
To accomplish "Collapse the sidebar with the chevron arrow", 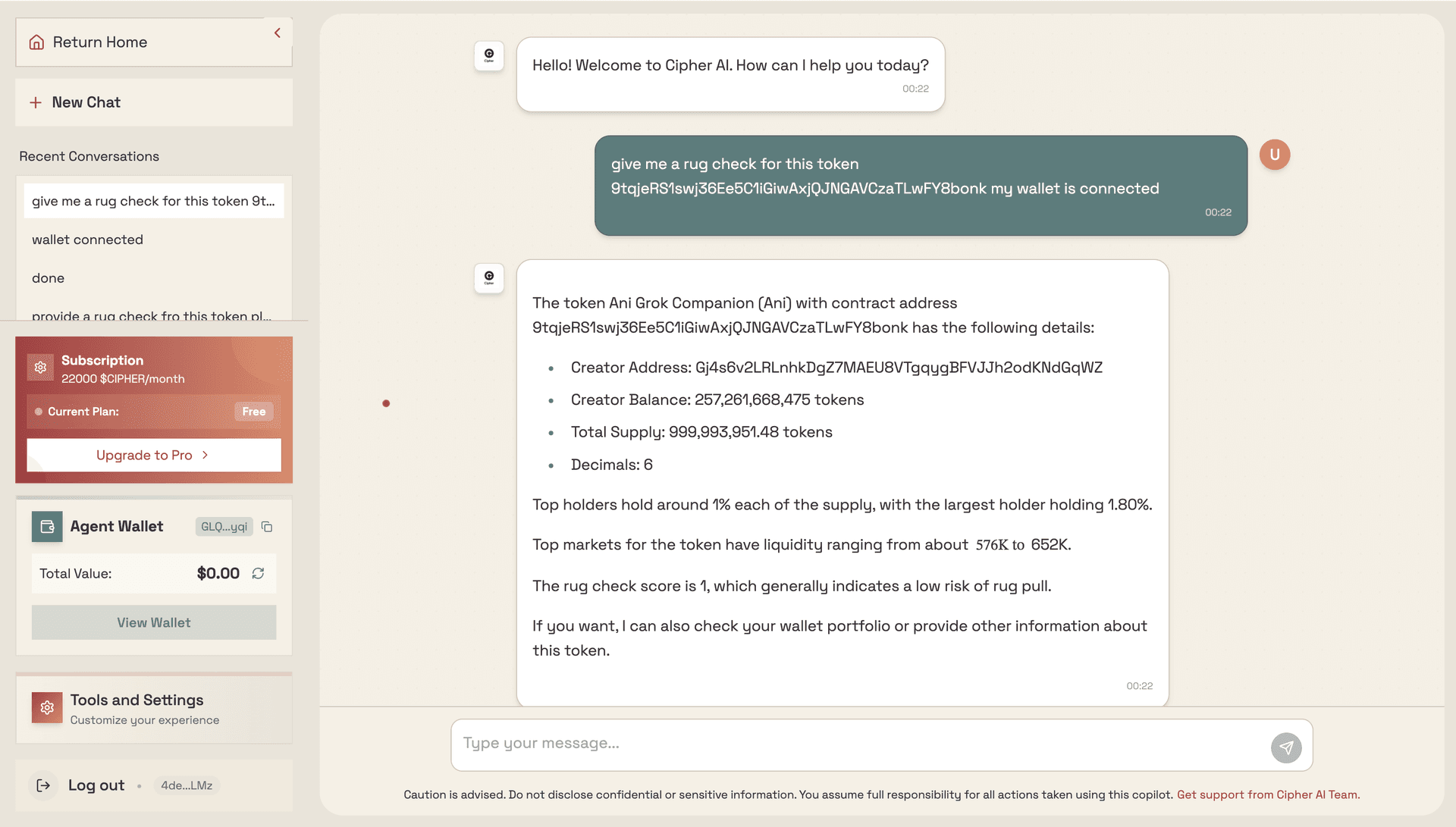I will pos(278,33).
